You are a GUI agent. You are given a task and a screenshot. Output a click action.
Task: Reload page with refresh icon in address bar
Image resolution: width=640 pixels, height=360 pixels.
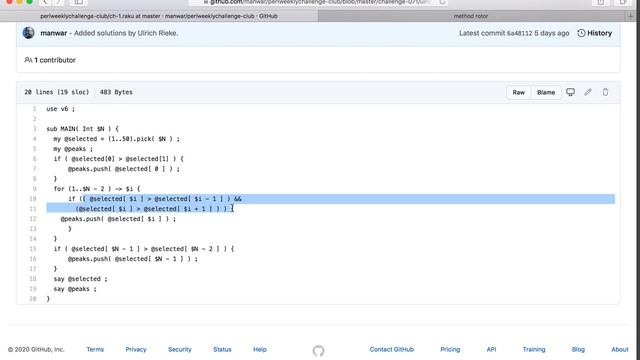(442, 2)
